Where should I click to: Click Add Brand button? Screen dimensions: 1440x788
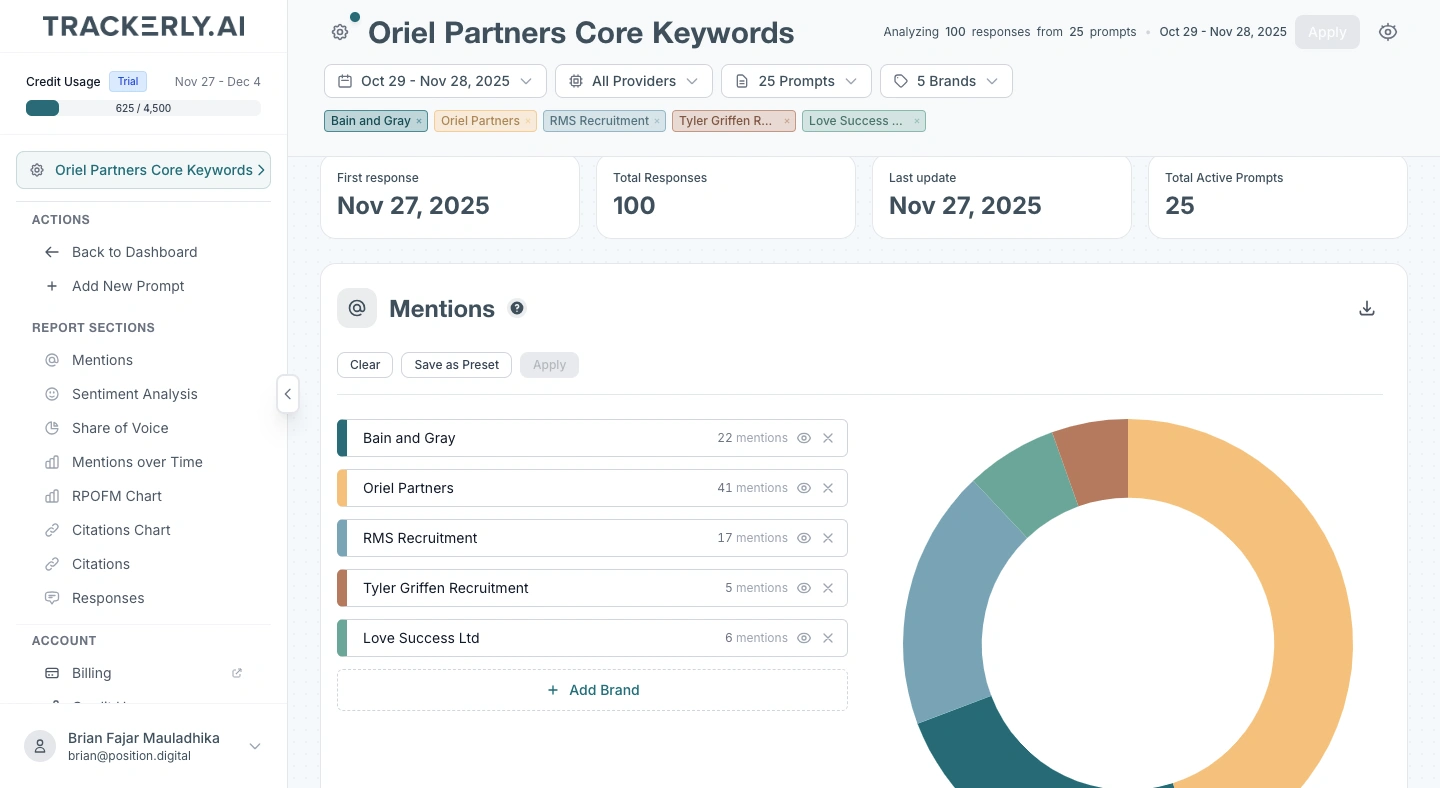click(x=592, y=690)
